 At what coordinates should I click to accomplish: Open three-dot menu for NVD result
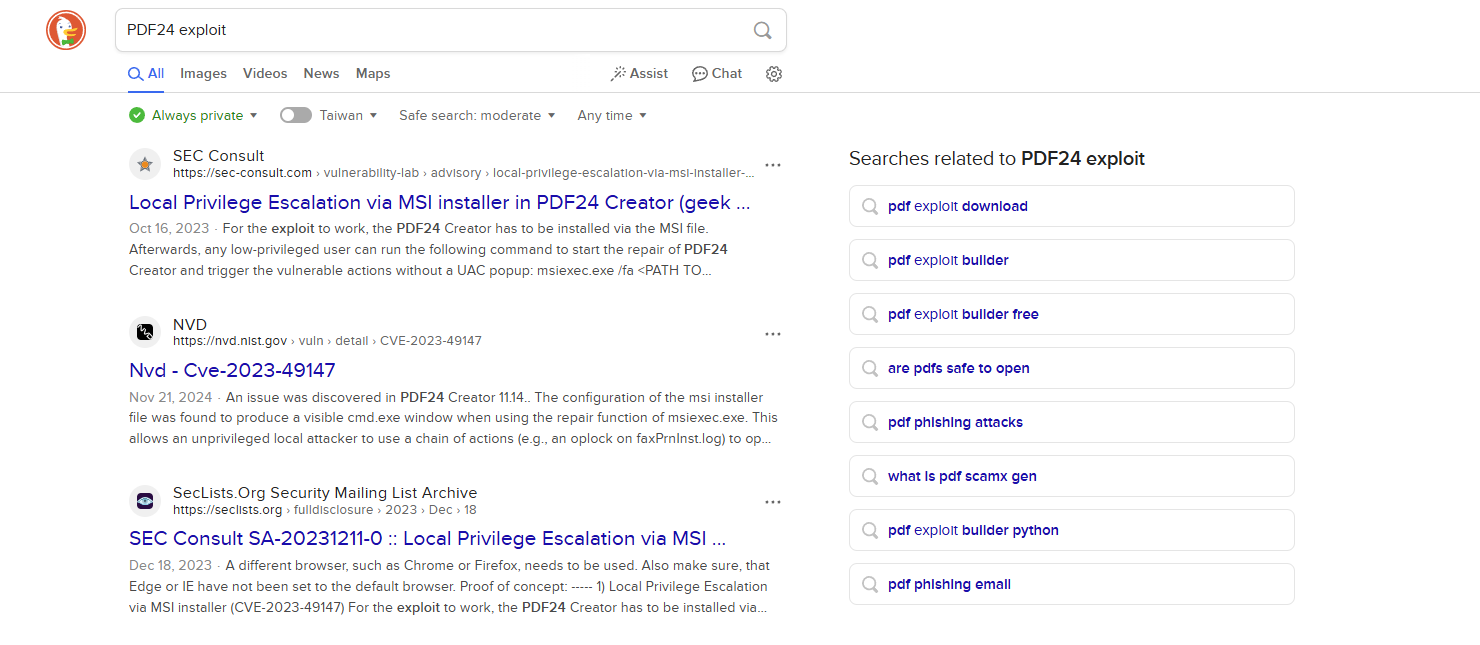[772, 334]
